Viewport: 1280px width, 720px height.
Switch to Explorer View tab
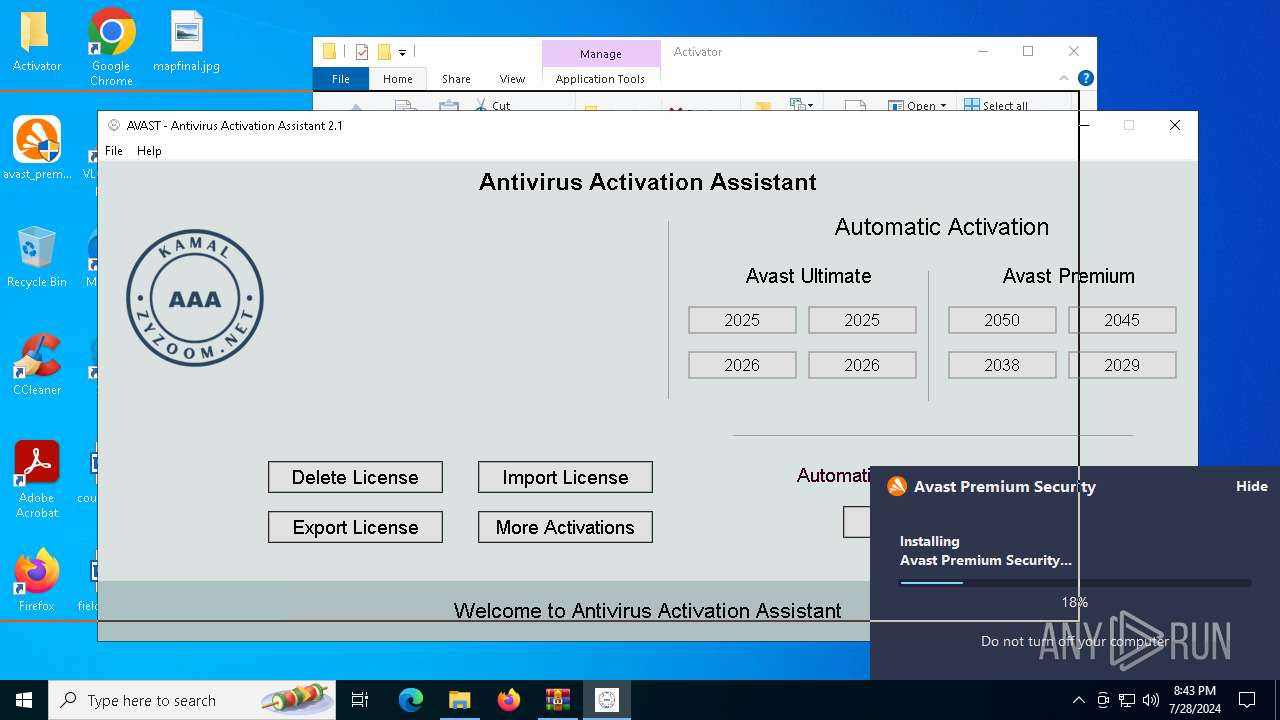point(512,79)
